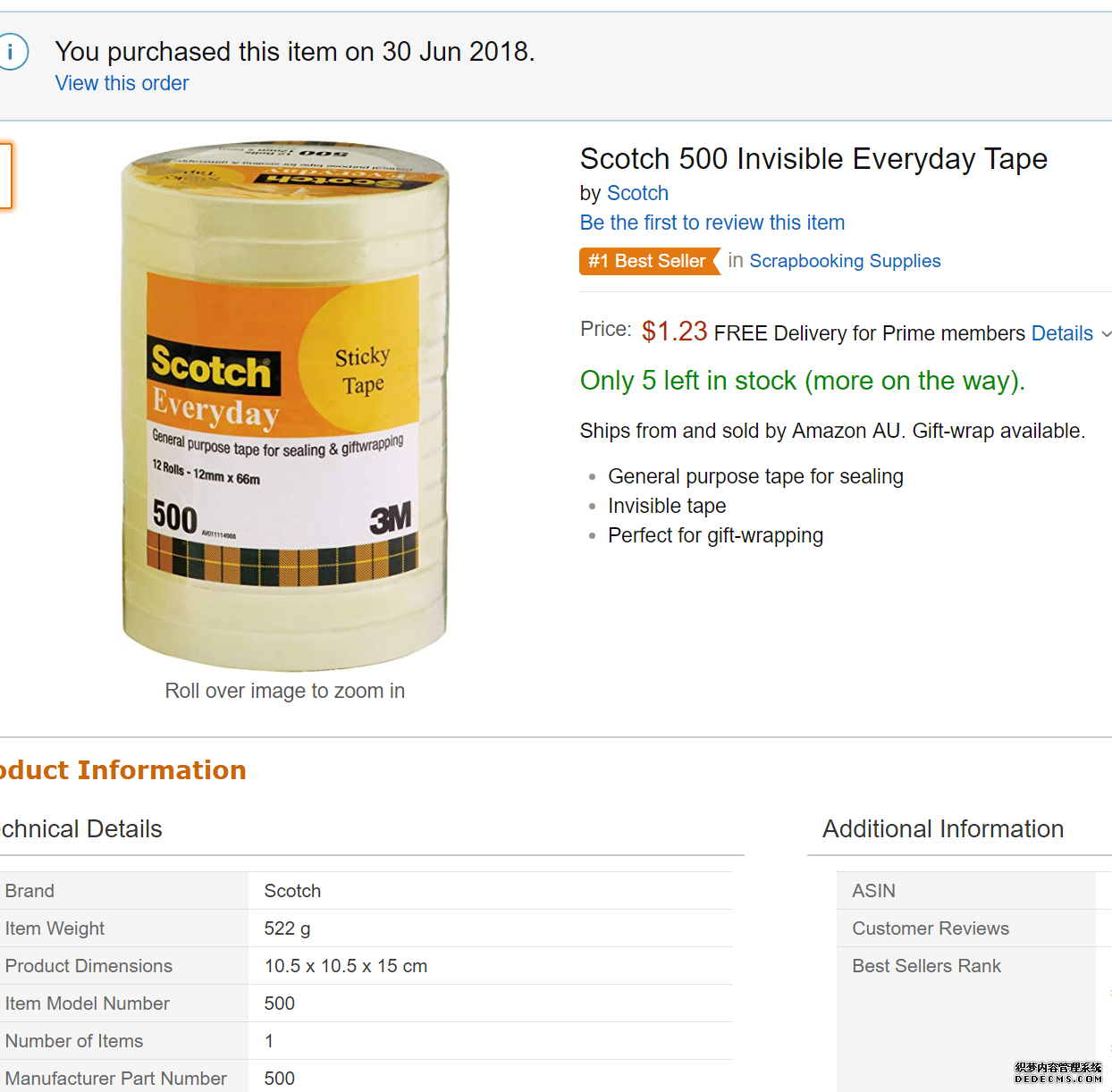This screenshot has width=1112, height=1092.
Task: Click the Technical Details heading
Action: 81,829
